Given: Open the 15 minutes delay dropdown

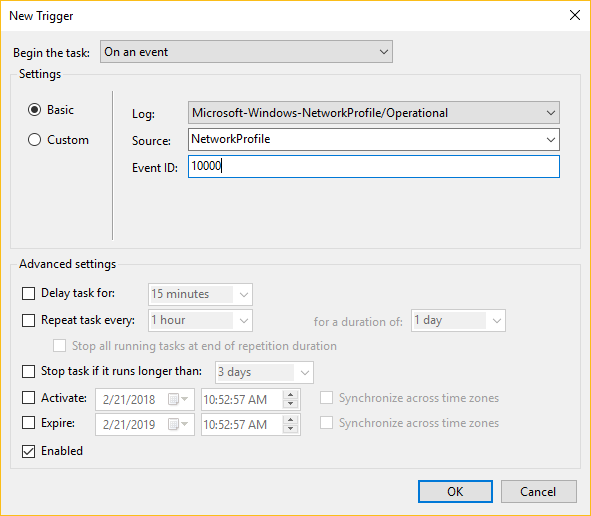Looking at the screenshot, I should [200, 294].
